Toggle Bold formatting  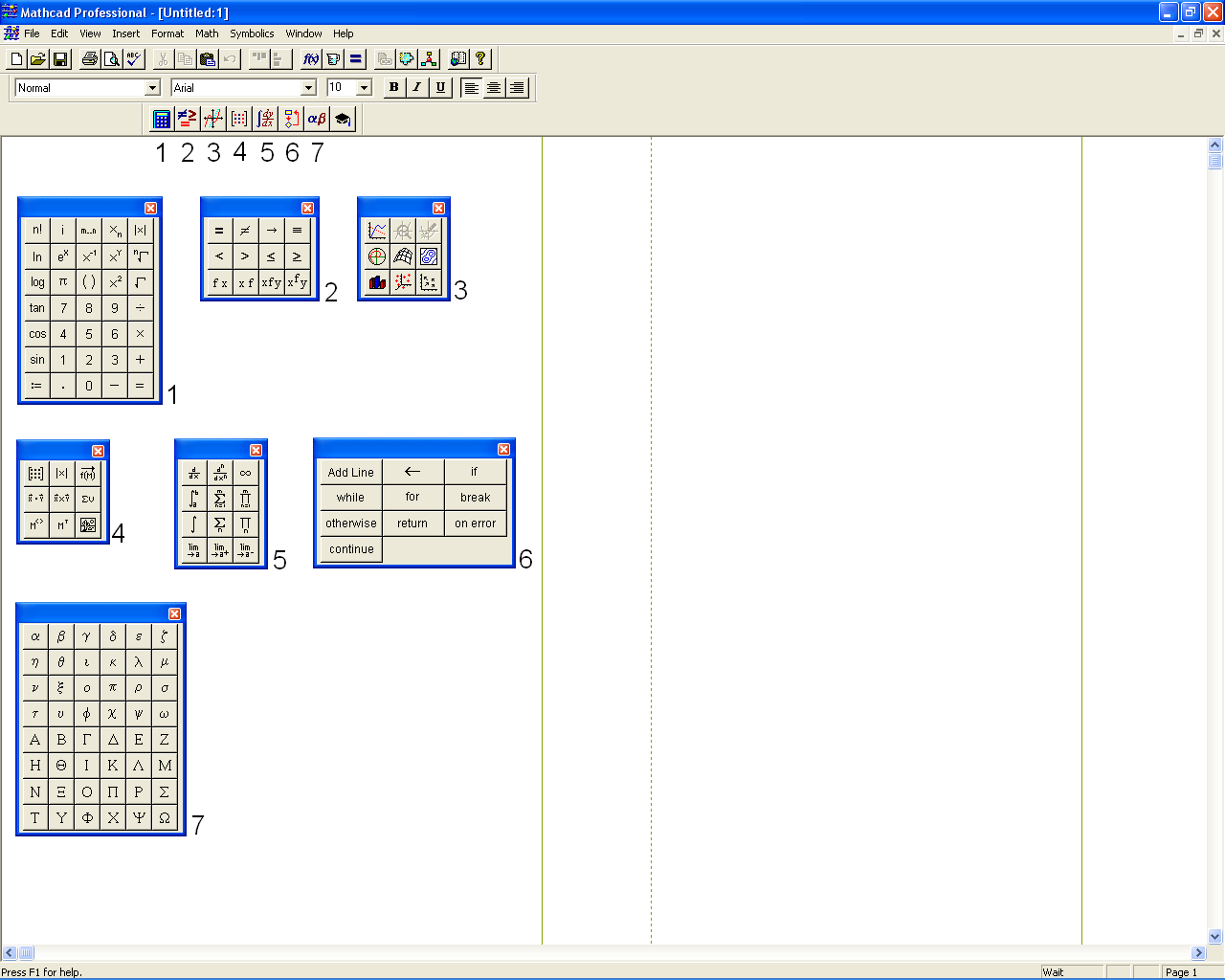(393, 87)
